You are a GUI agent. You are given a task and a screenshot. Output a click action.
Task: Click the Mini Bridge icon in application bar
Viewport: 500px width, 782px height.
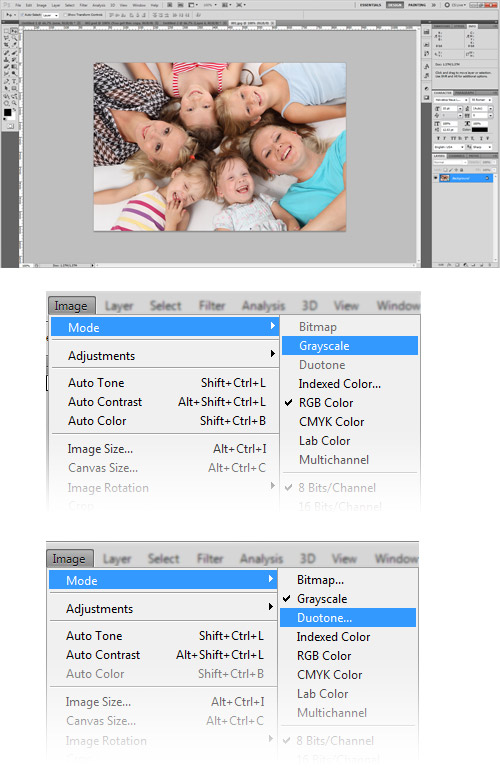coord(180,5)
